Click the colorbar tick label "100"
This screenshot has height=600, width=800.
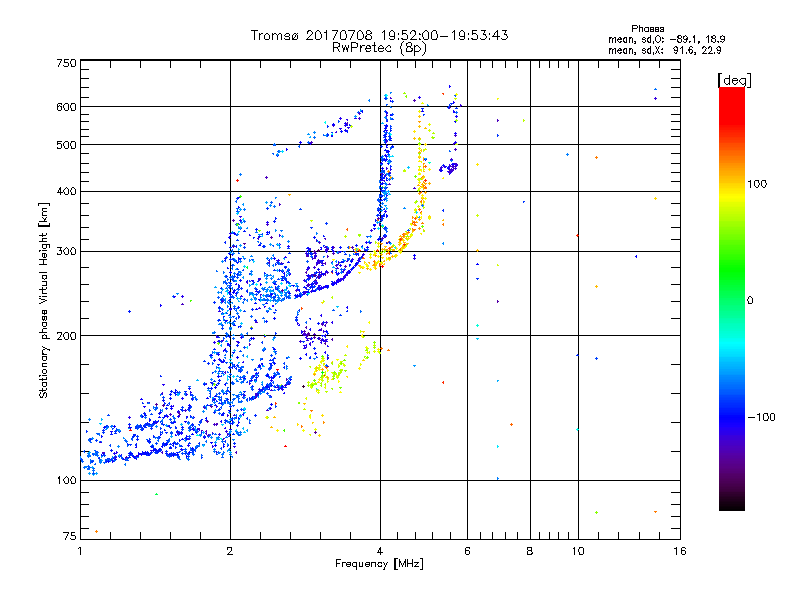(x=757, y=184)
